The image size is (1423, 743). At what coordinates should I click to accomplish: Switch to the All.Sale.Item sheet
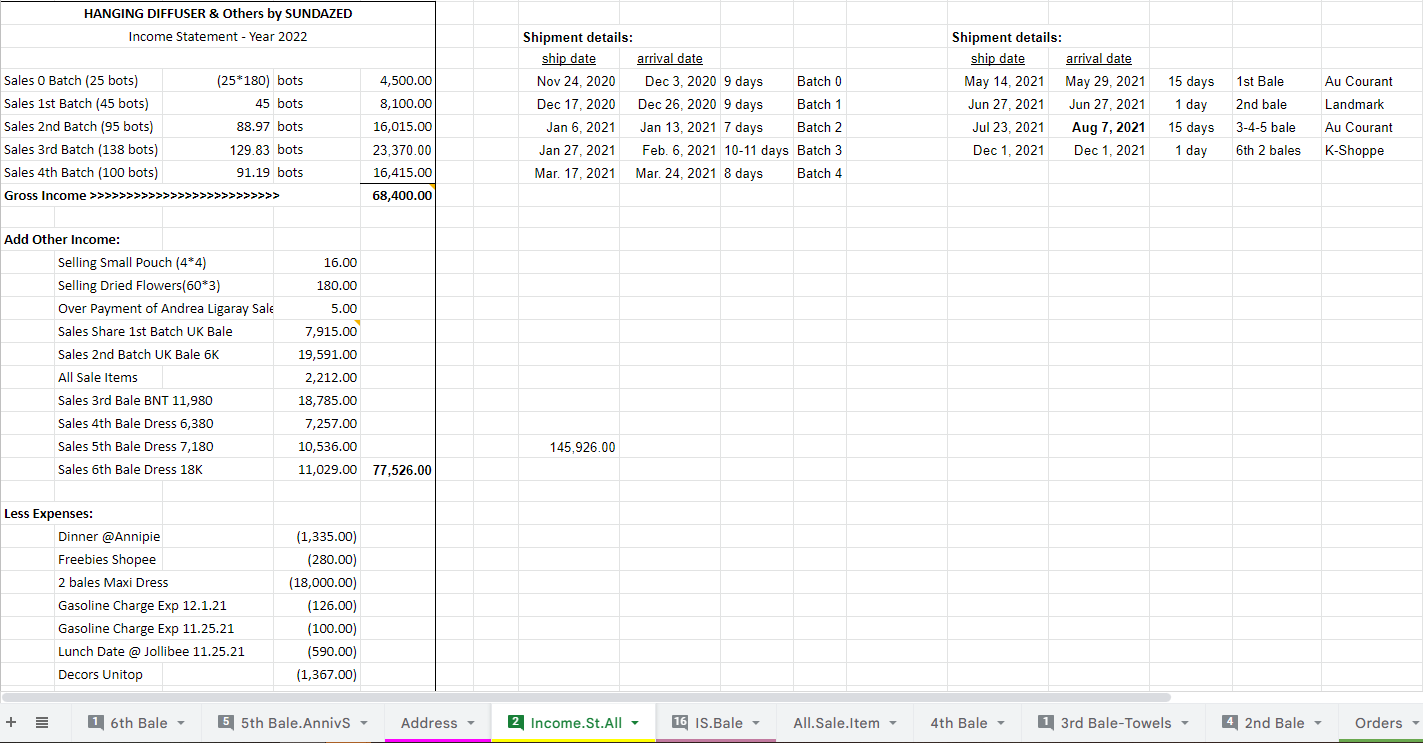838,722
